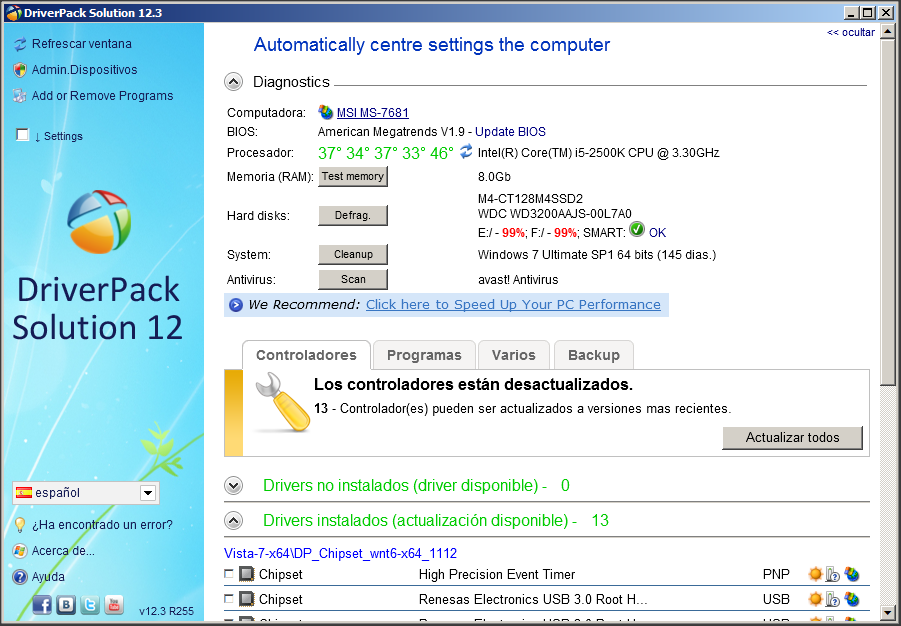Image resolution: width=901 pixels, height=626 pixels.
Task: Click the green SMART OK checkmark icon
Action: (637, 231)
